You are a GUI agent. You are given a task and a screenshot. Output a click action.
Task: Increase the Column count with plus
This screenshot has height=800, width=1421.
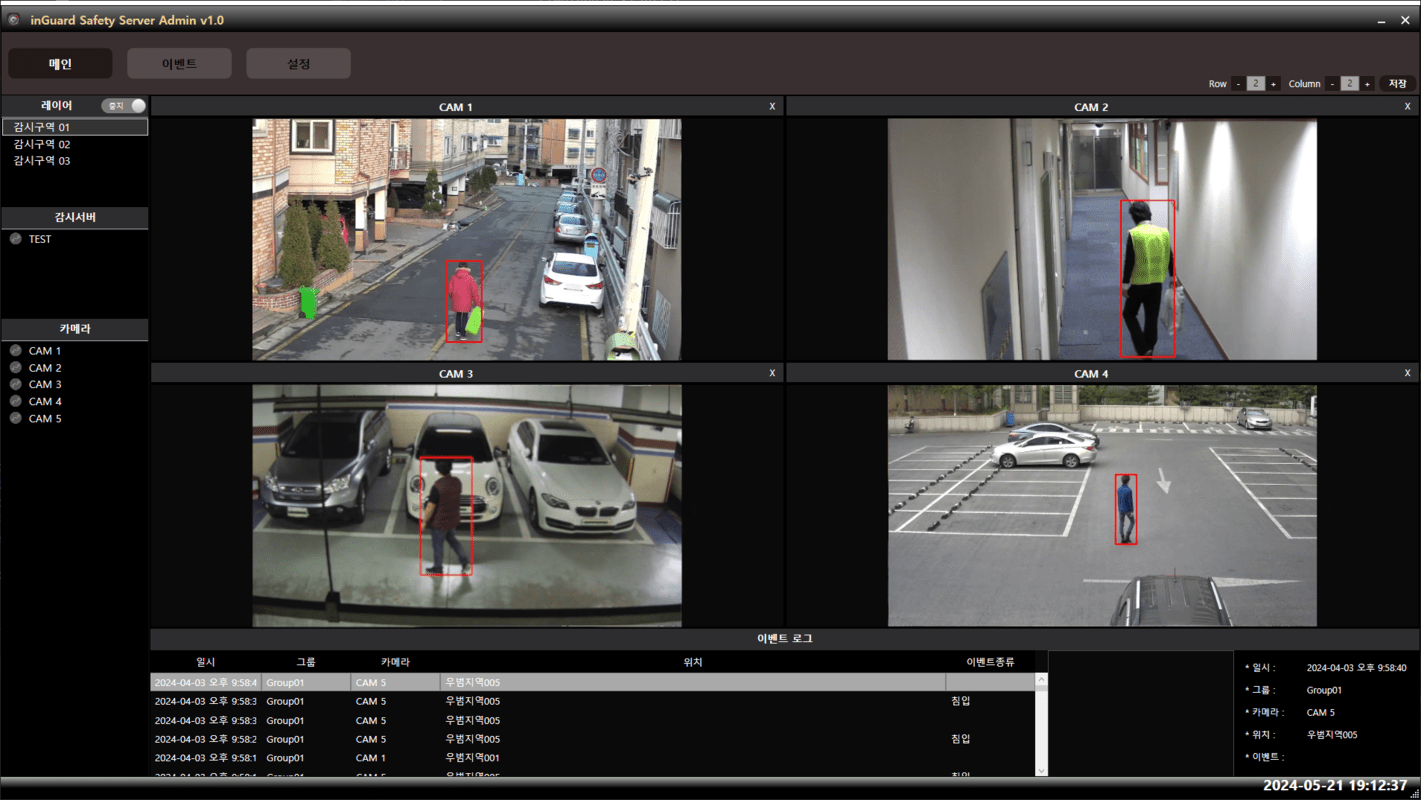pos(1367,84)
